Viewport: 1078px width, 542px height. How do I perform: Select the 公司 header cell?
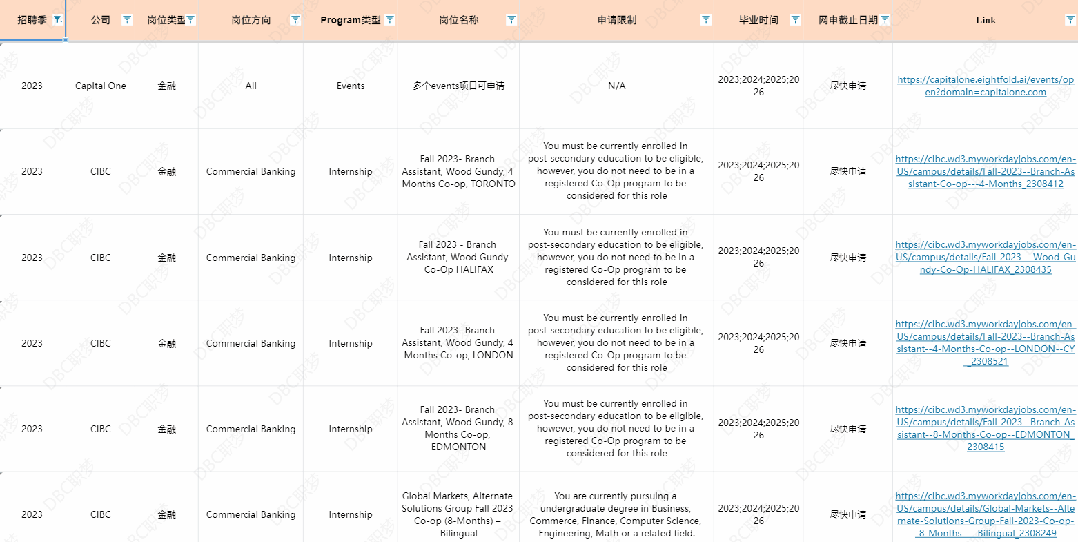click(100, 20)
